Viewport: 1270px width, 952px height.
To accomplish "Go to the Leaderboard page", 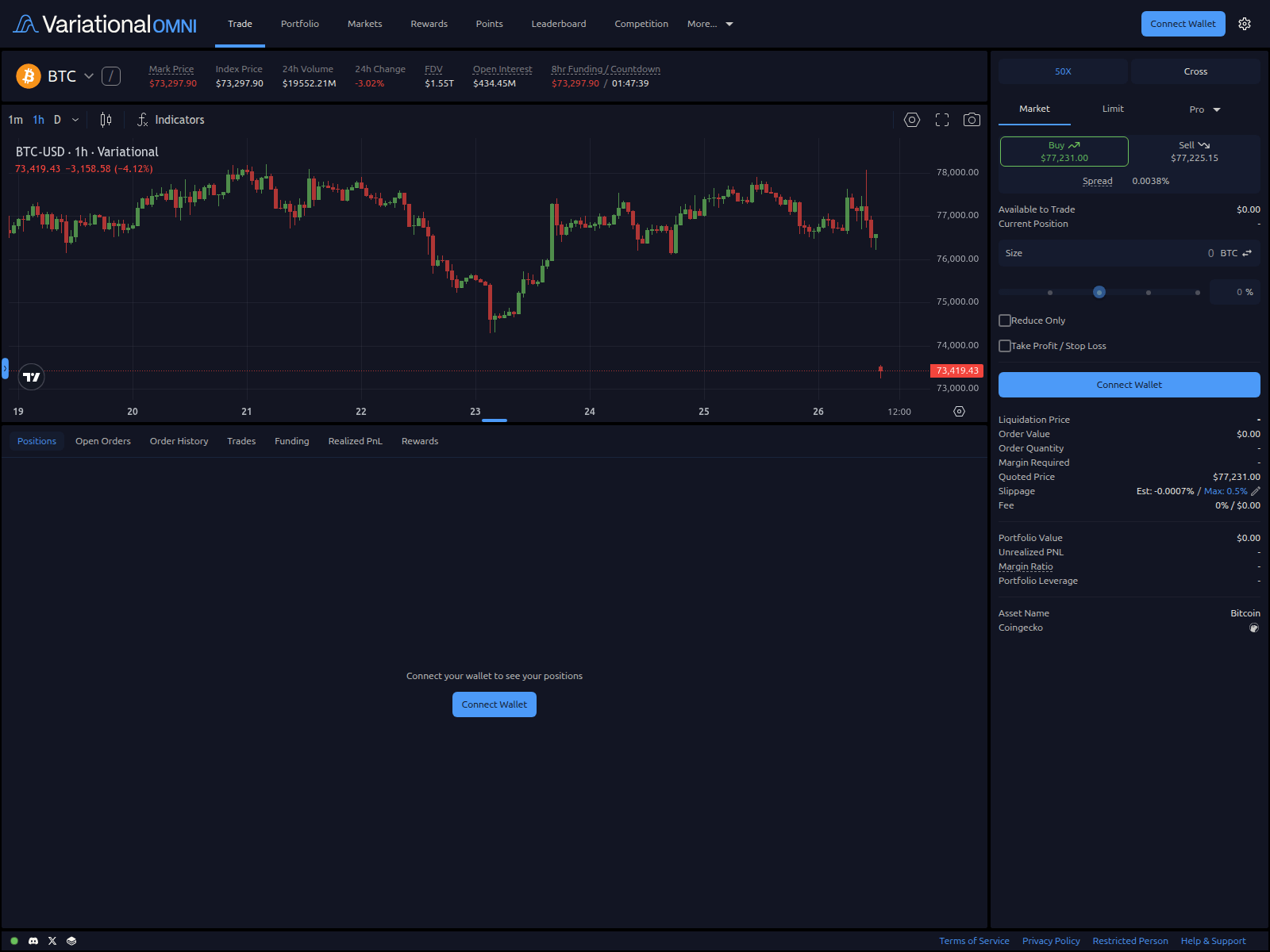I will (559, 24).
